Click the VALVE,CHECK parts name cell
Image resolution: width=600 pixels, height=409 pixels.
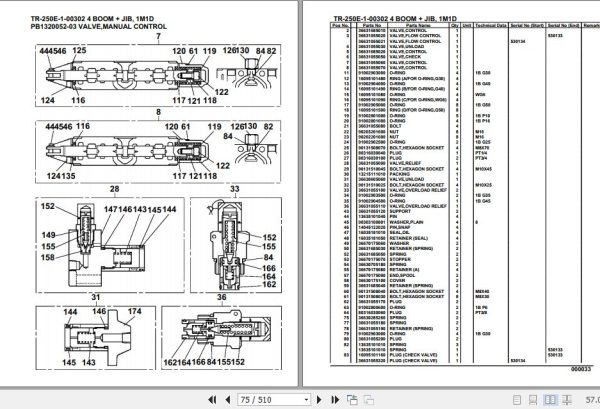405,57
